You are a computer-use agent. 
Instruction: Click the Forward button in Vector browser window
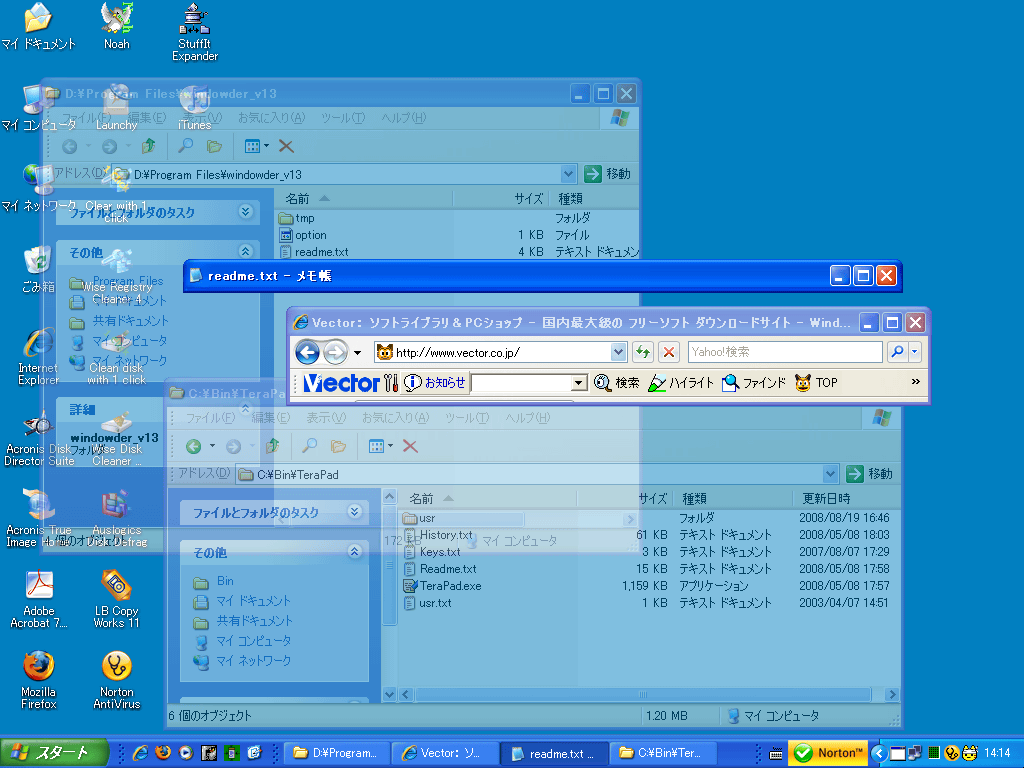click(336, 353)
